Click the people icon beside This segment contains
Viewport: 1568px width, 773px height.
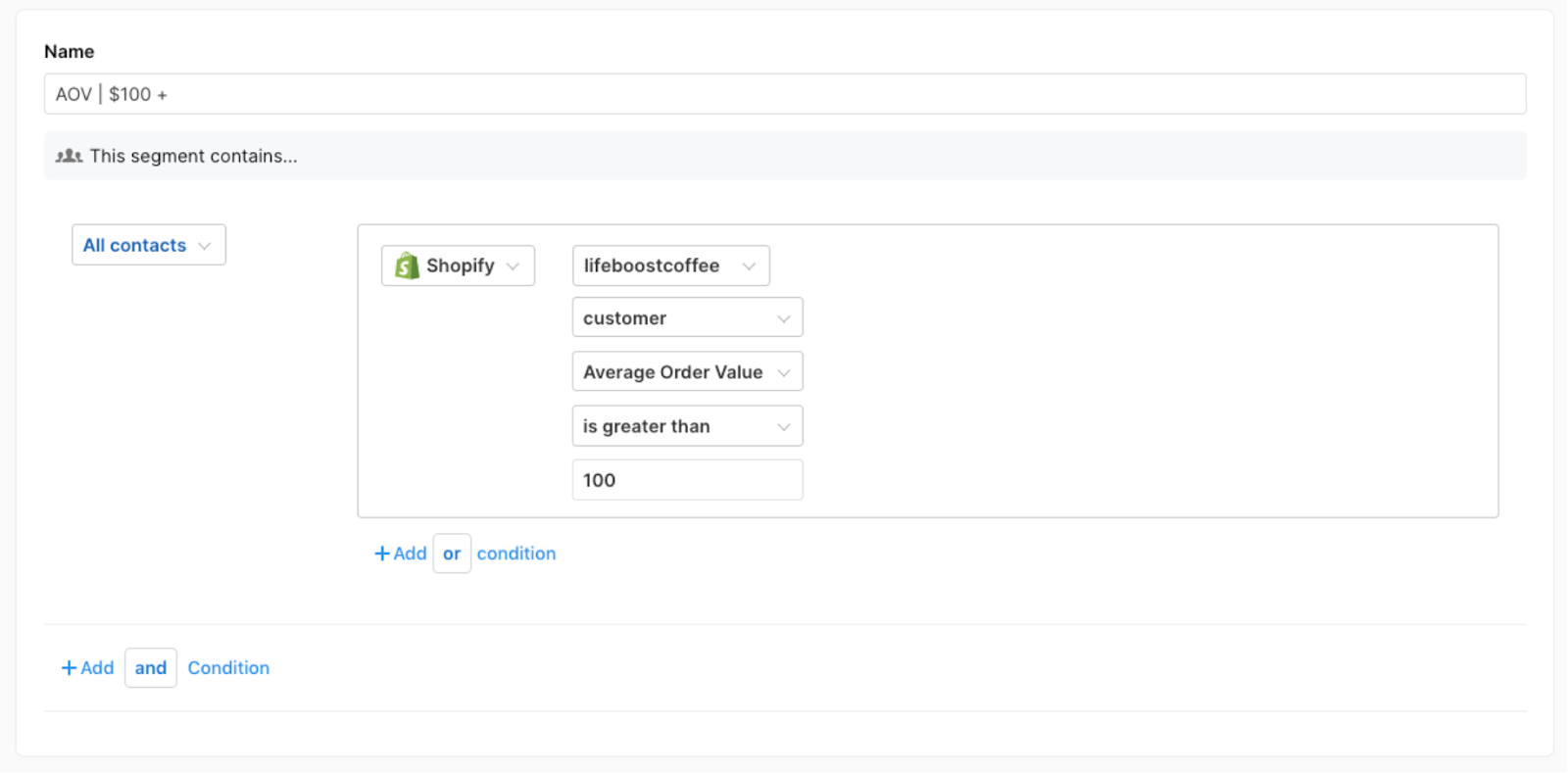tap(69, 156)
